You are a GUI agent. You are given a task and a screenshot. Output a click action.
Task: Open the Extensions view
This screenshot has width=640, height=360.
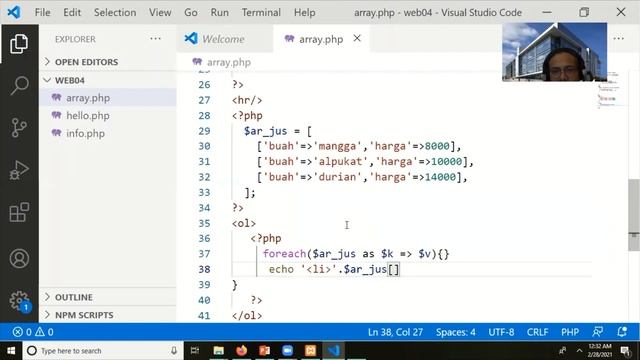(19, 212)
